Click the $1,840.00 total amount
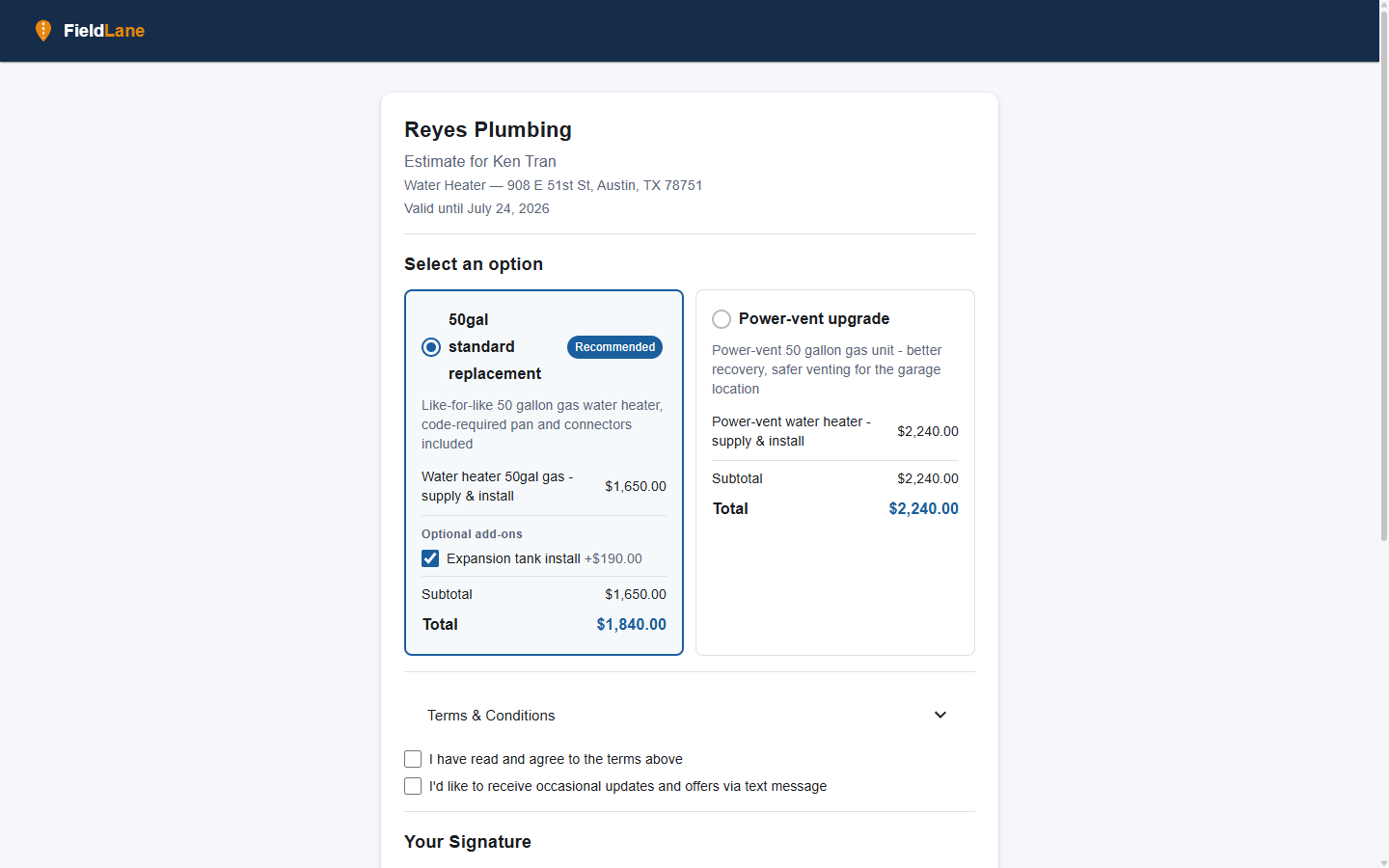Screen dimensions: 1389x868 pos(631,624)
